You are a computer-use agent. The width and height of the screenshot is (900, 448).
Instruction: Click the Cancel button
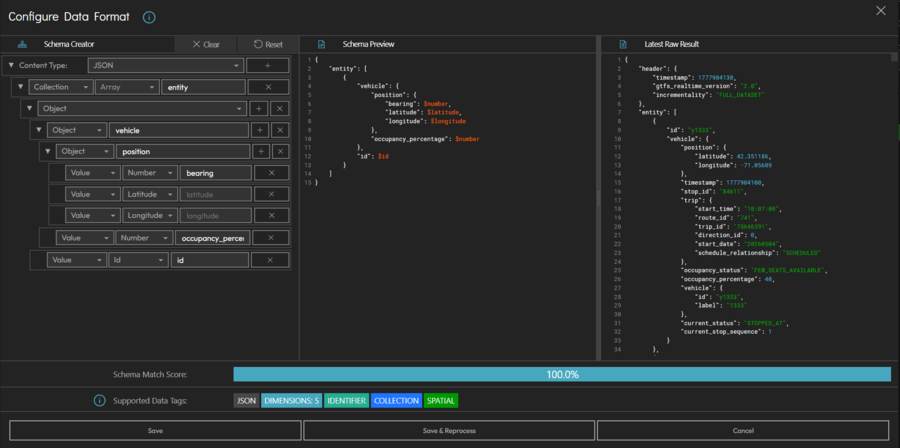click(743, 430)
